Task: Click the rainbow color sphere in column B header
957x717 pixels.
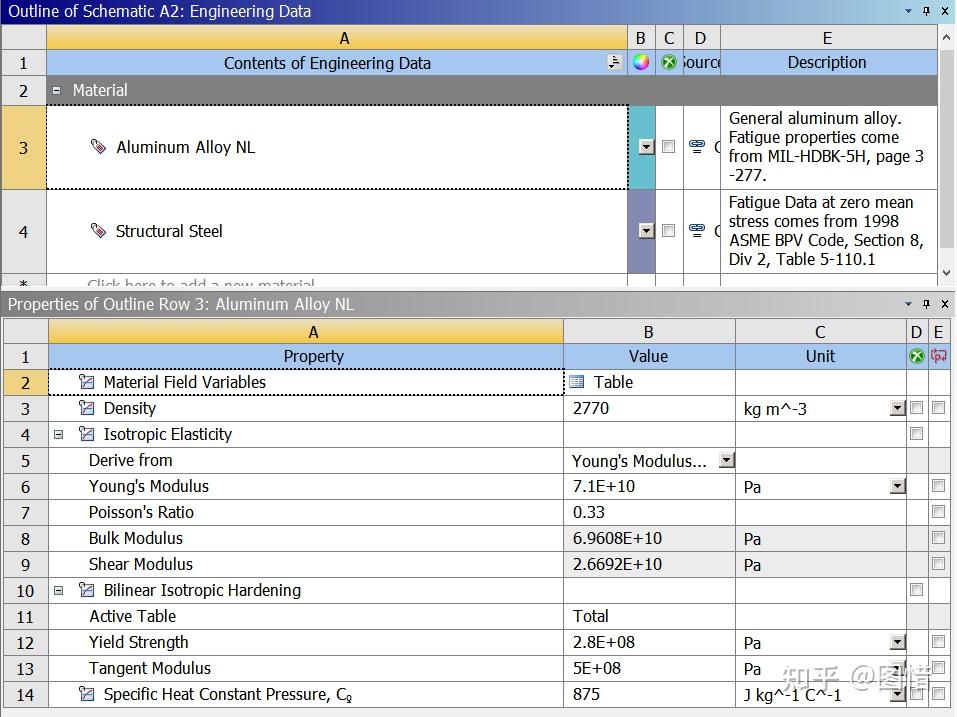Action: tap(641, 62)
